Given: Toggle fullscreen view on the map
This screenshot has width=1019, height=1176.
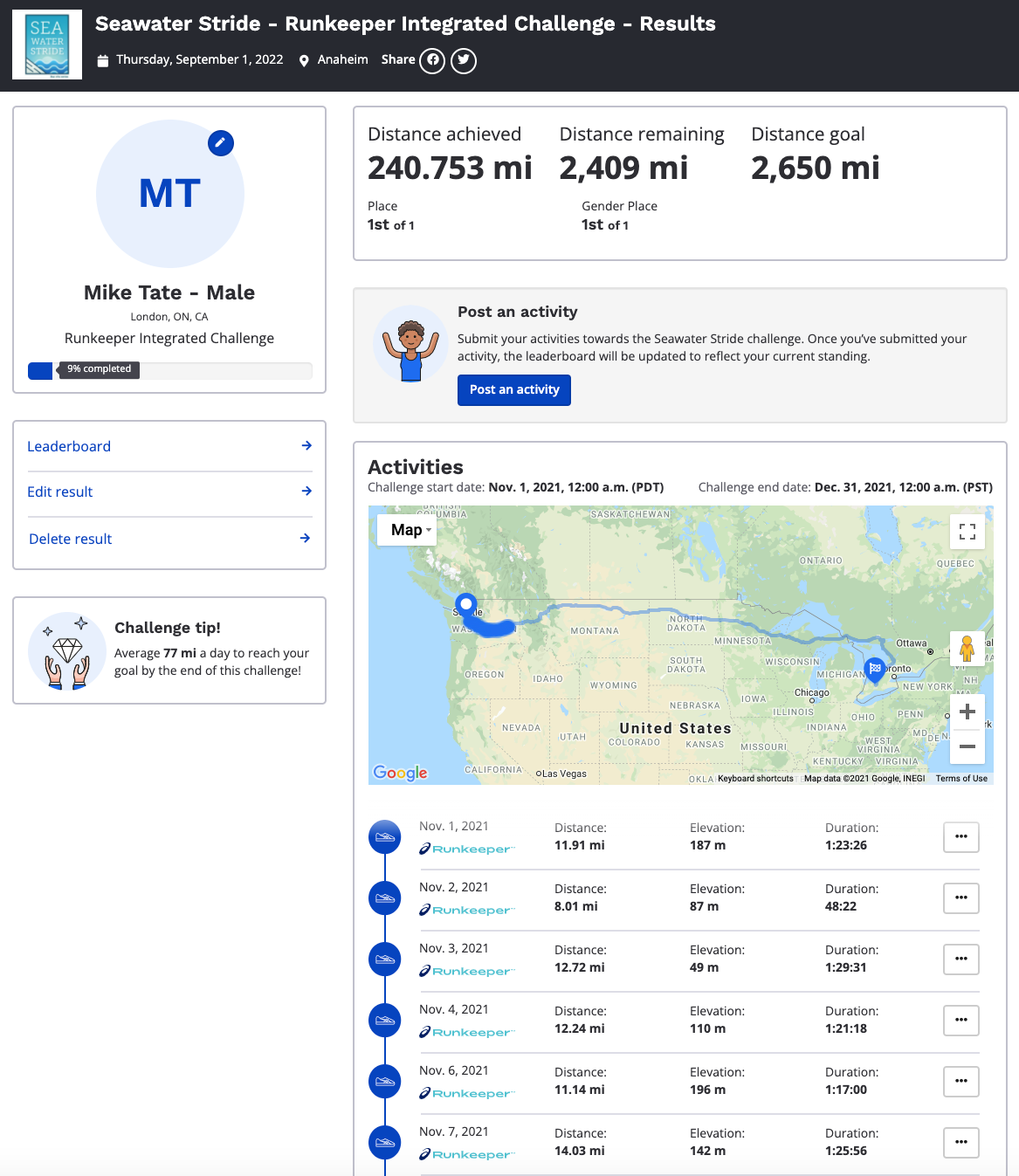Looking at the screenshot, I should 967,532.
